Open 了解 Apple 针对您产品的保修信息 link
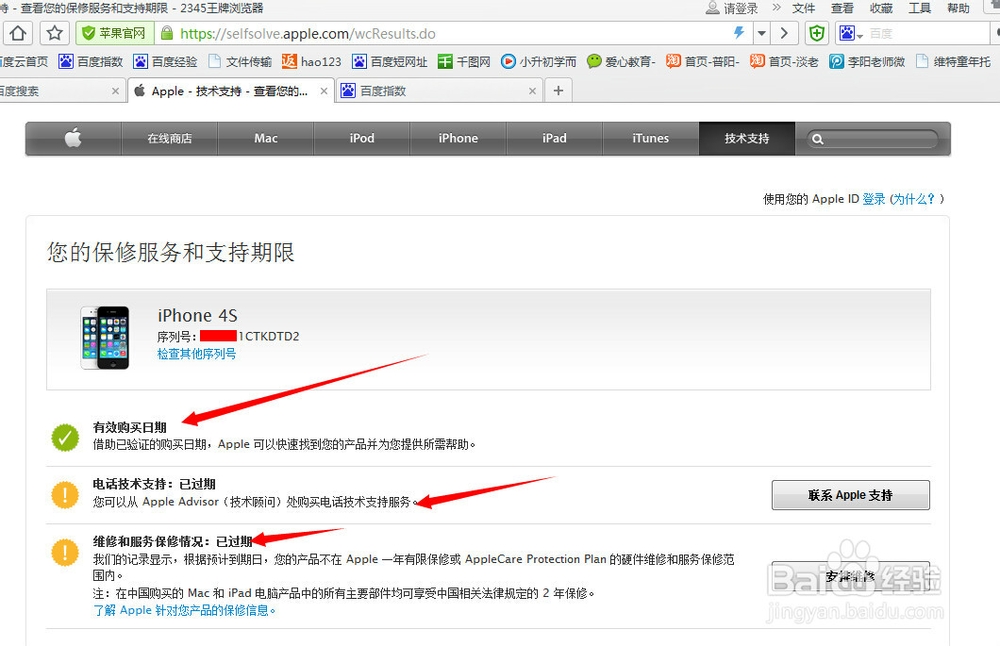 pyautogui.click(x=184, y=610)
